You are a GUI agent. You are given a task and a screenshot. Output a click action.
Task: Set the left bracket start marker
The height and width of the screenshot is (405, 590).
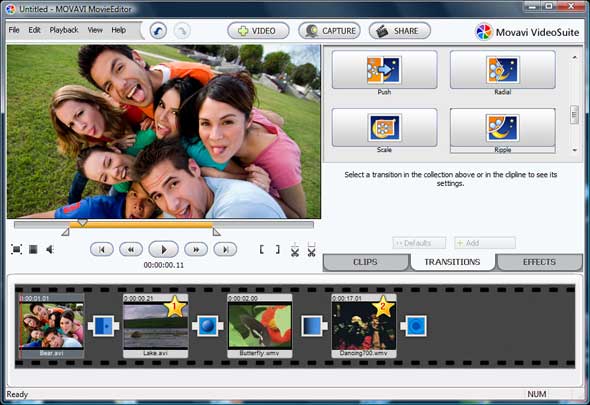[262, 249]
